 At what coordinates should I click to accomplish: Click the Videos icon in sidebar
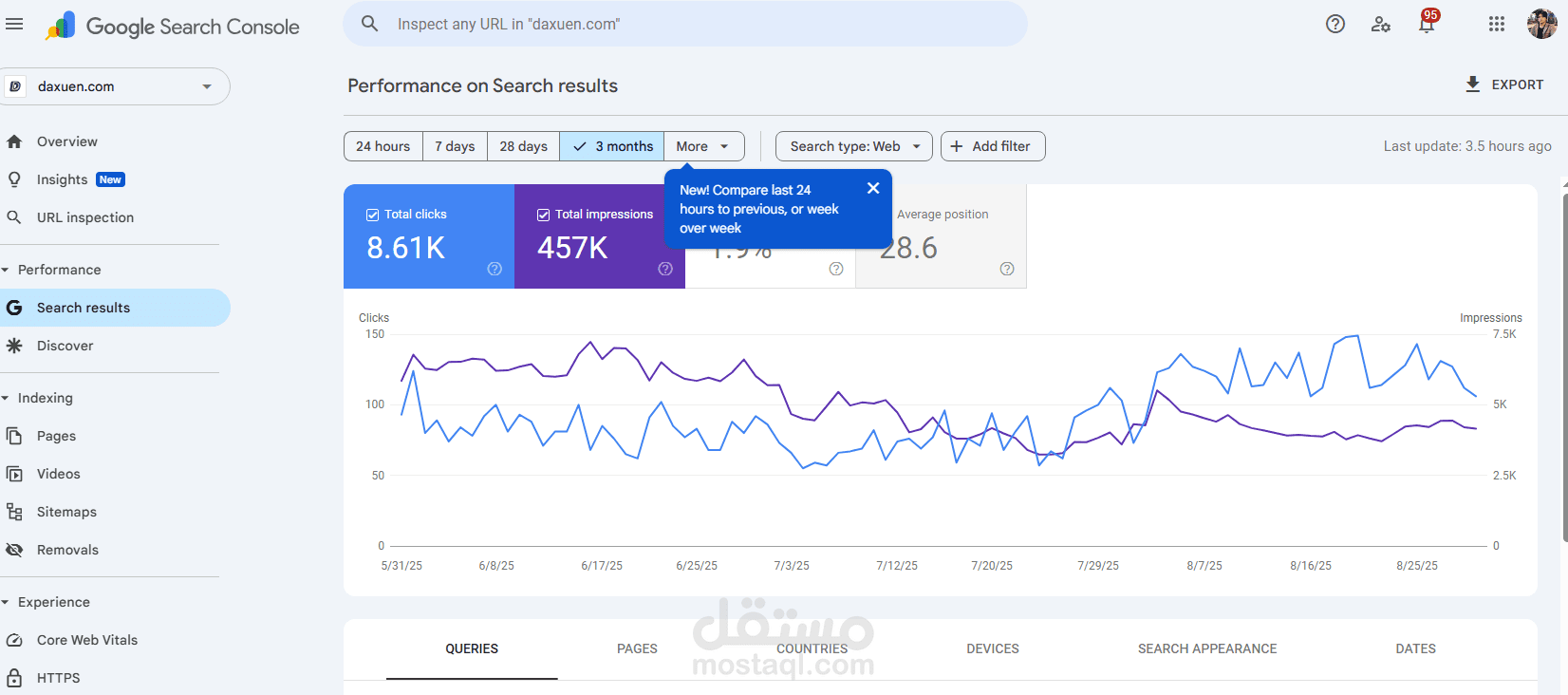pyautogui.click(x=14, y=474)
